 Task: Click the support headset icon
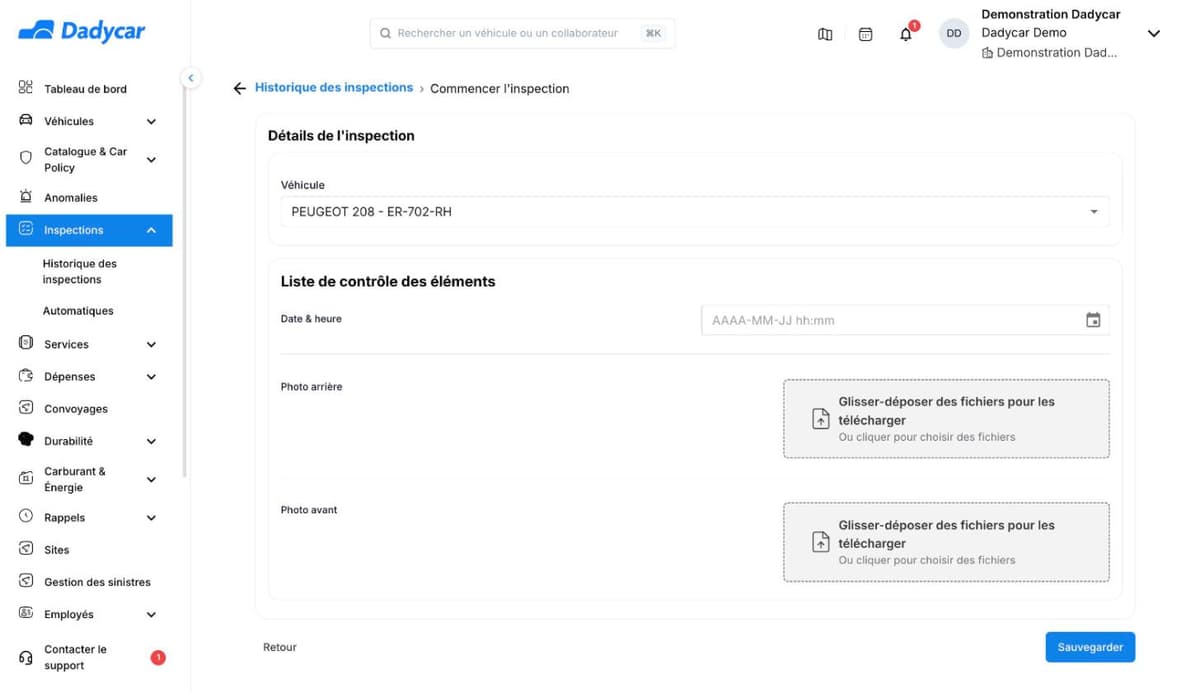point(26,658)
